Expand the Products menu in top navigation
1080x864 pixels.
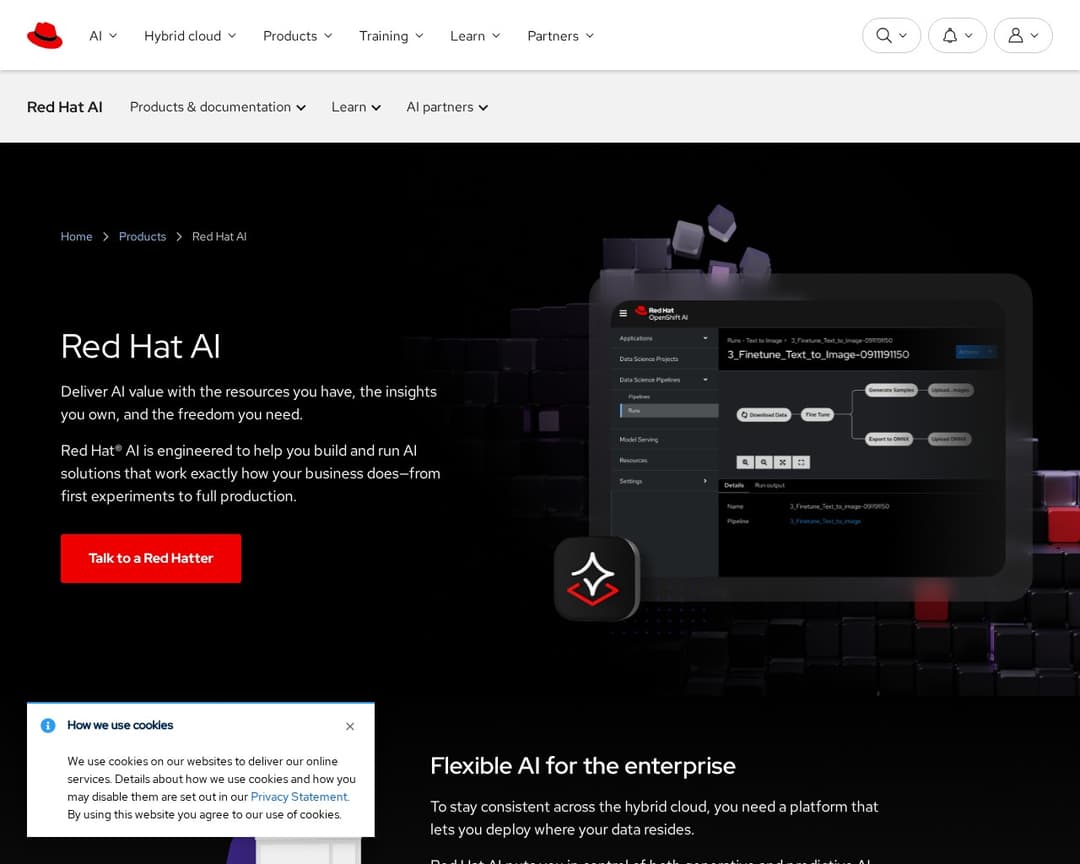tap(298, 36)
